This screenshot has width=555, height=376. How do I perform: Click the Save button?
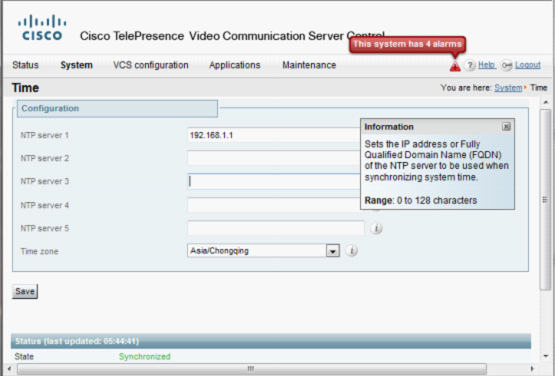click(x=25, y=291)
